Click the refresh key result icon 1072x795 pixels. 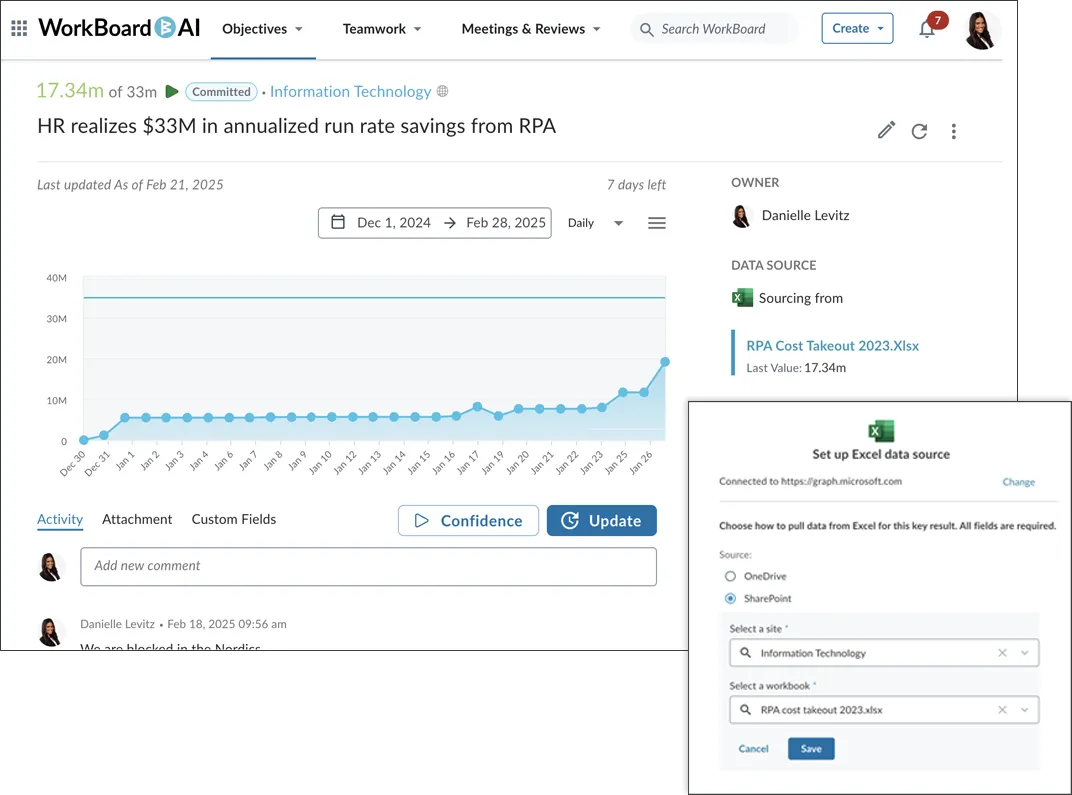919,131
